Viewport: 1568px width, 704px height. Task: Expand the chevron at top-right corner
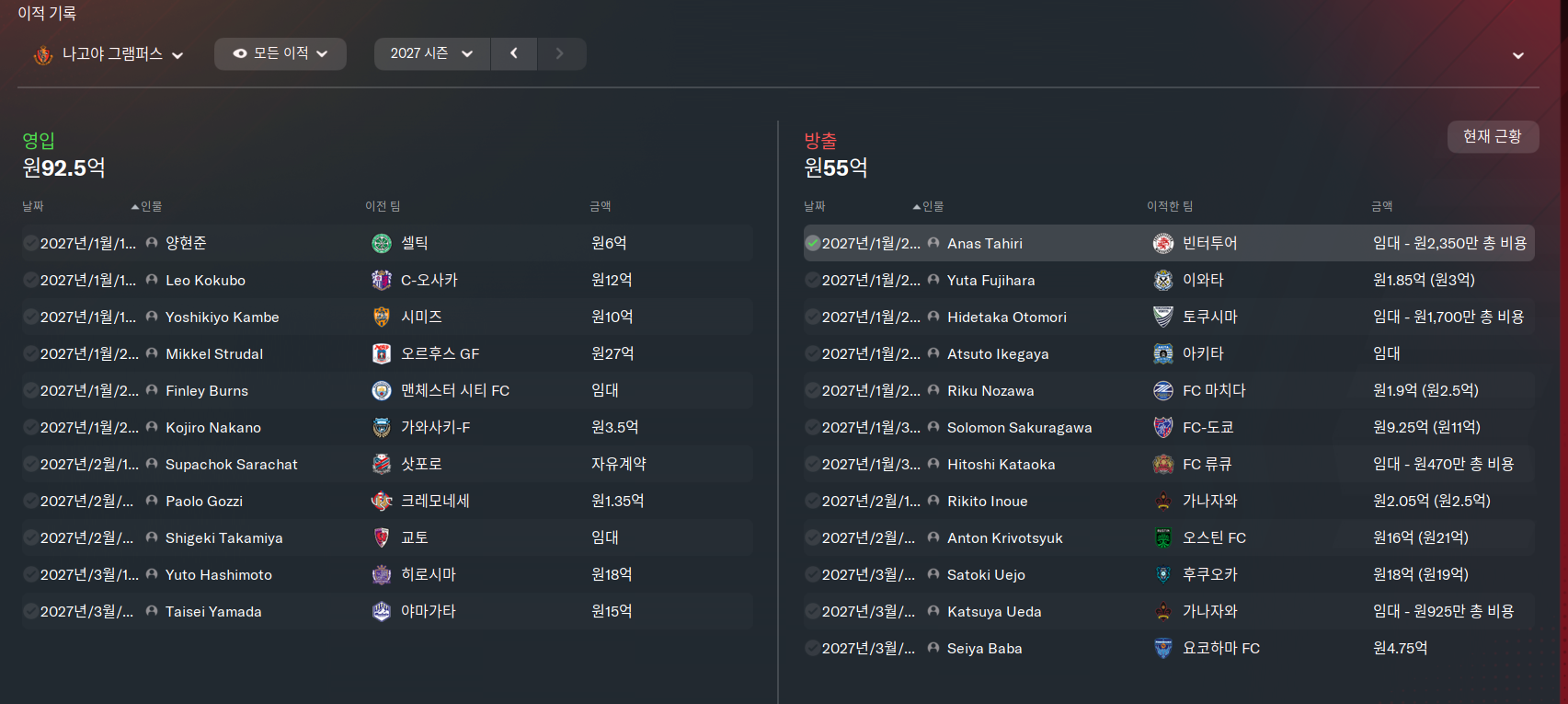[1518, 55]
